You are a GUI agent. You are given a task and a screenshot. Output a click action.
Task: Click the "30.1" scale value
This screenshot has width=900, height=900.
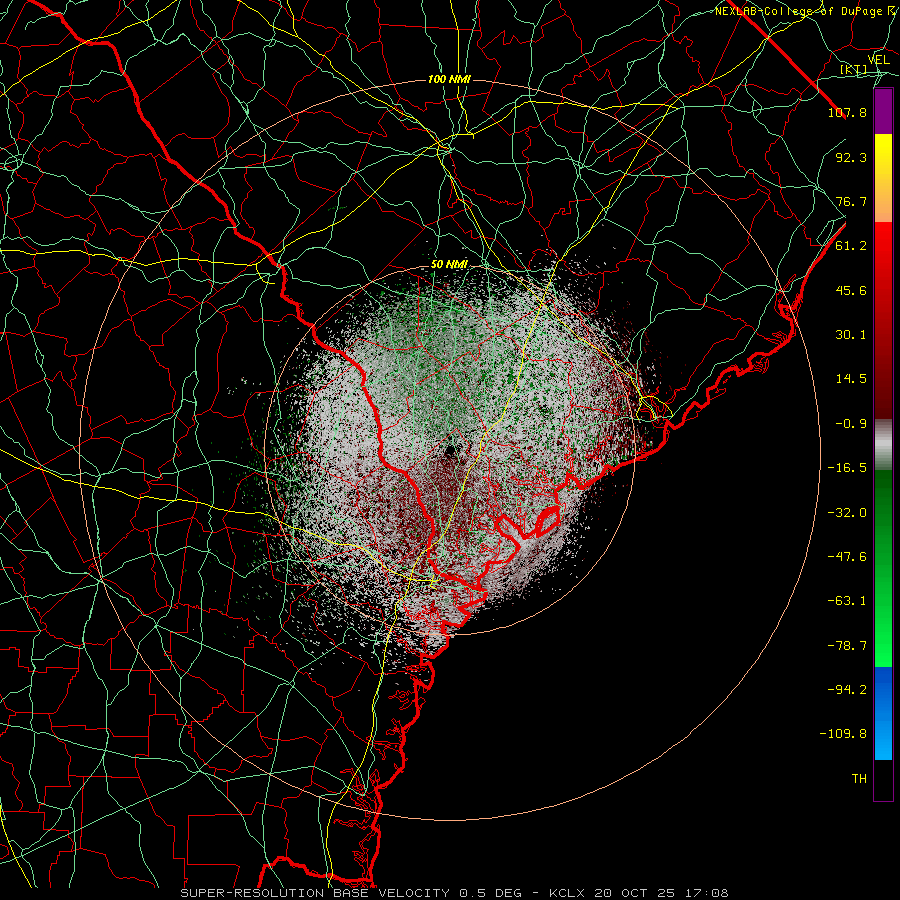(851, 335)
